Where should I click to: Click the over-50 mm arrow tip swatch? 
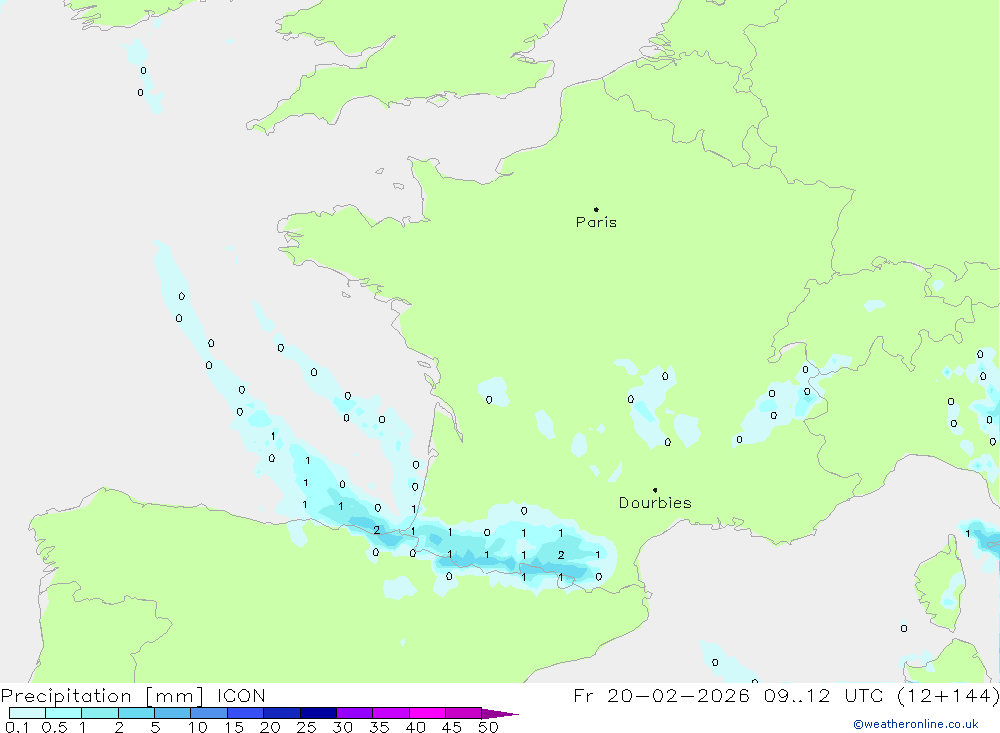(x=500, y=713)
